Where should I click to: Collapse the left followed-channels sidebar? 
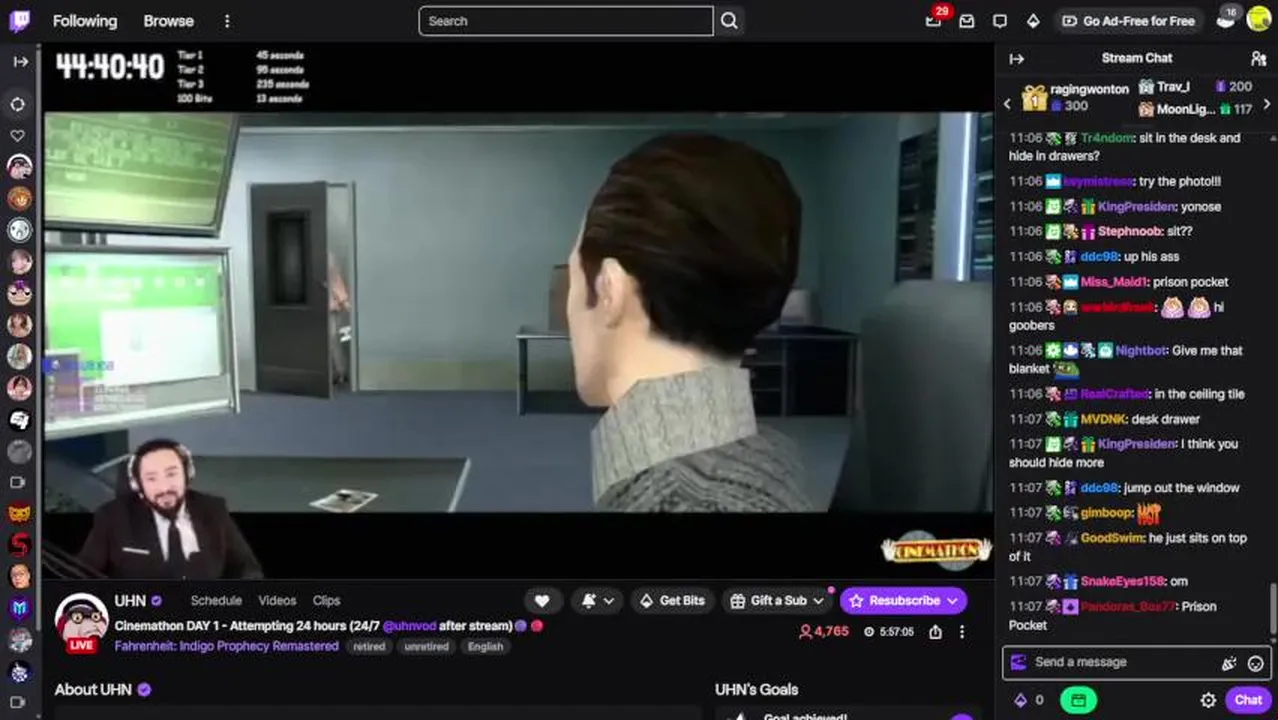click(20, 62)
